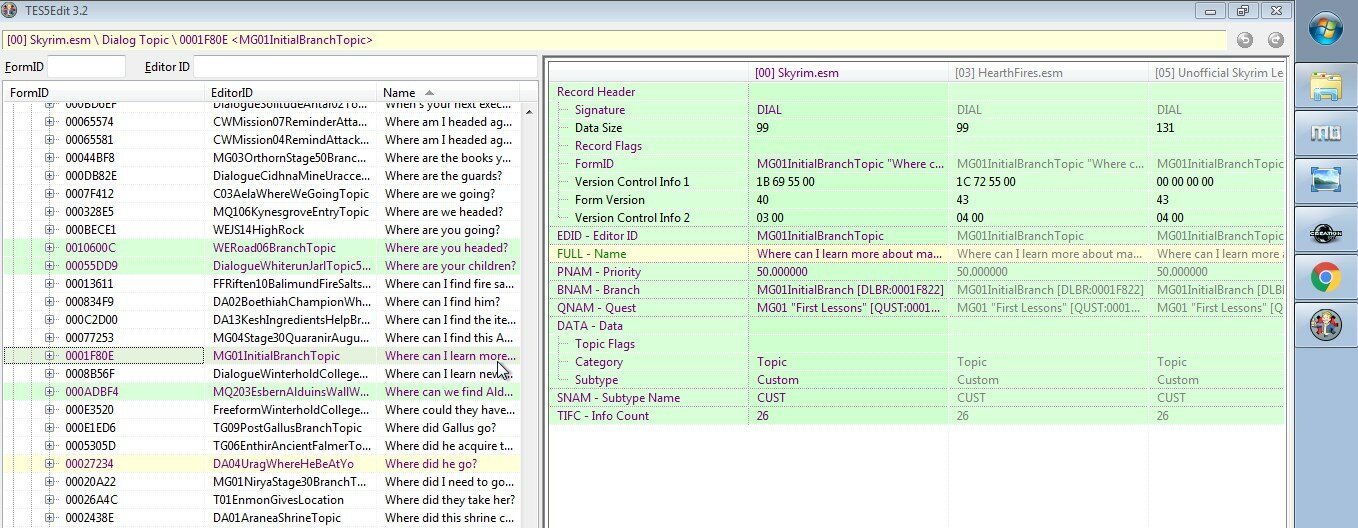This screenshot has width=1358, height=528.
Task: Click the 'QNAM - Quest' row label
Action: 597,308
